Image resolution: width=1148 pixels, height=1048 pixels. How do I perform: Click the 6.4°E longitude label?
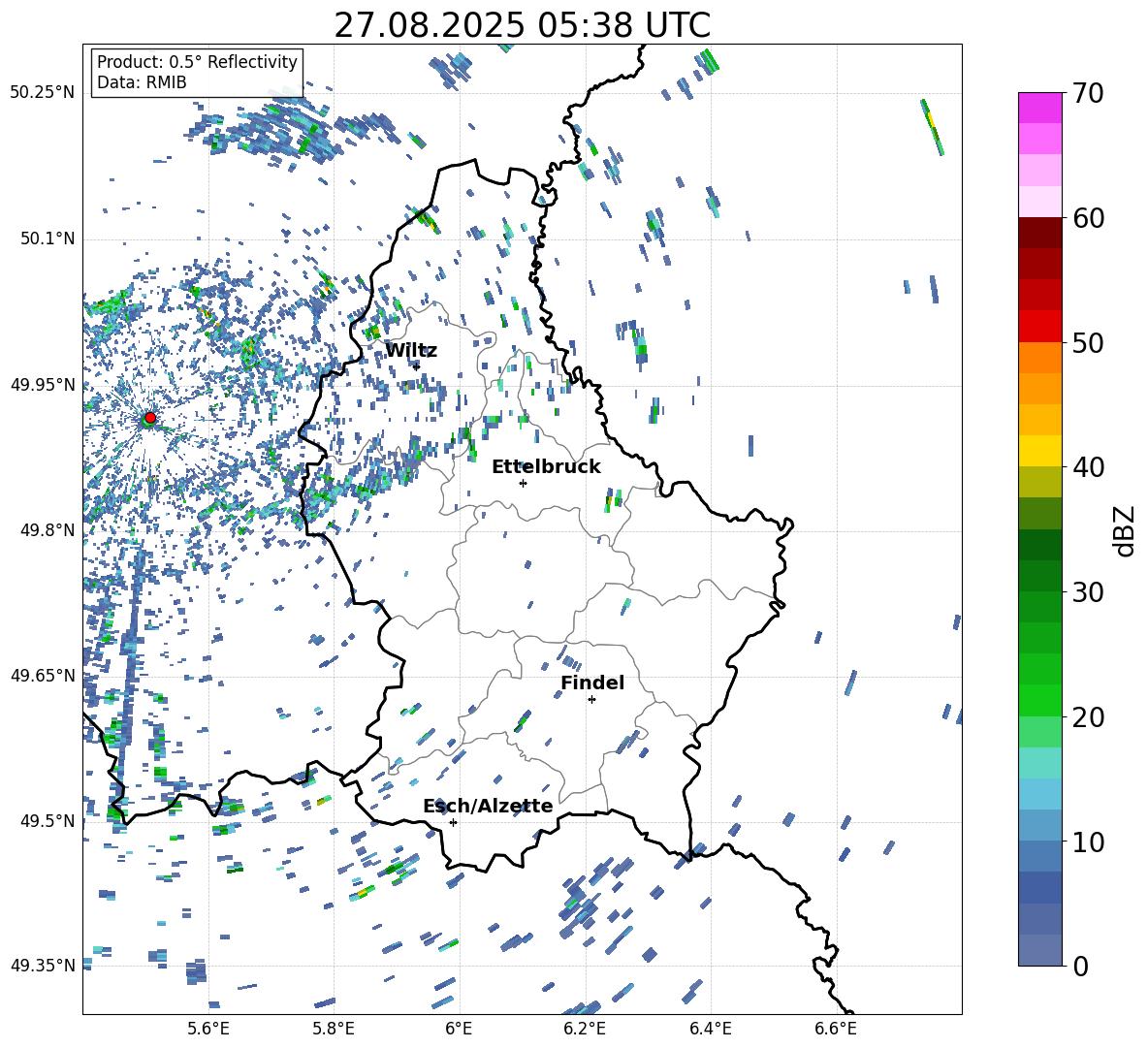[710, 1029]
